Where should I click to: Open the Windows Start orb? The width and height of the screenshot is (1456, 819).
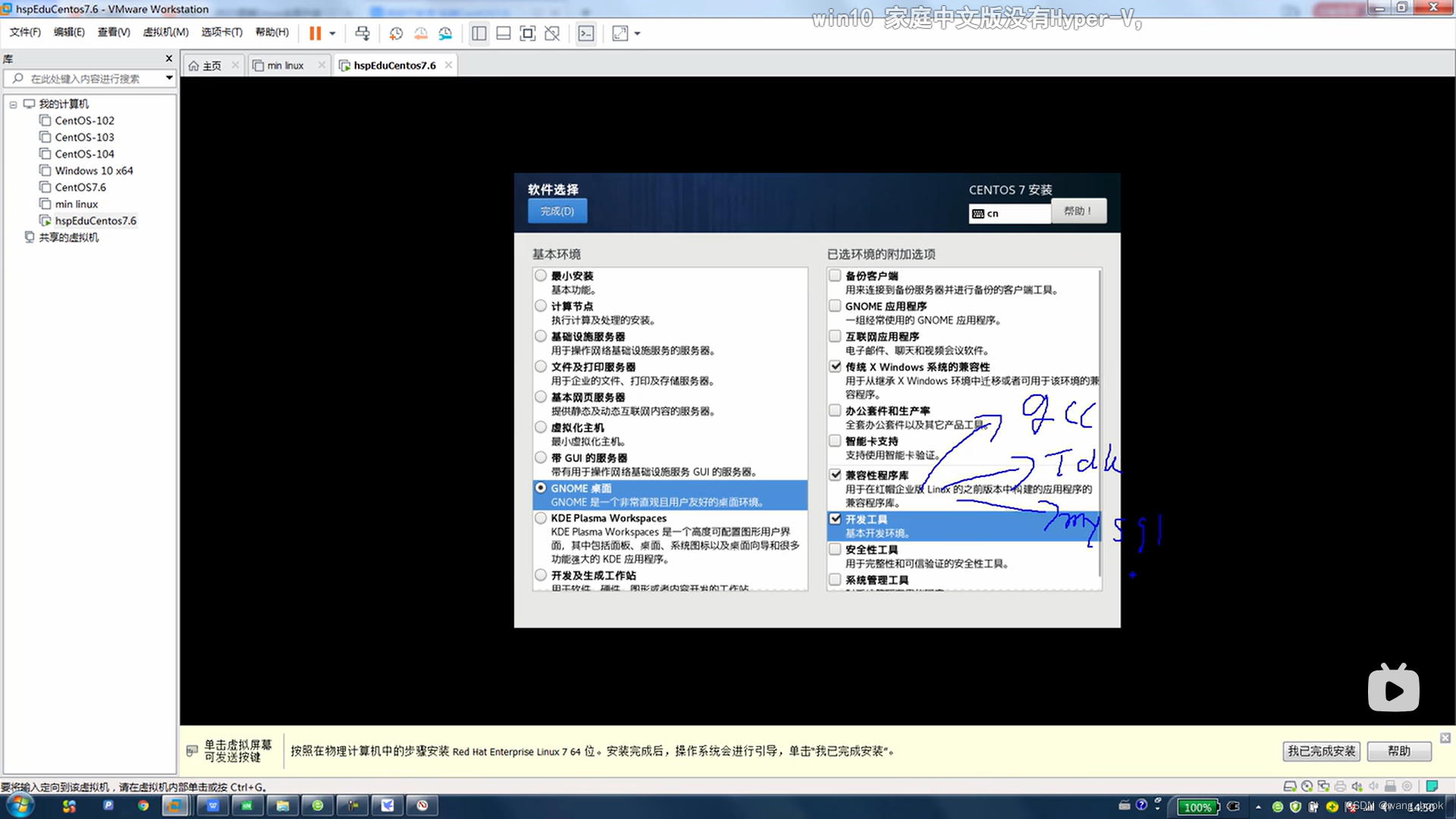tap(20, 805)
